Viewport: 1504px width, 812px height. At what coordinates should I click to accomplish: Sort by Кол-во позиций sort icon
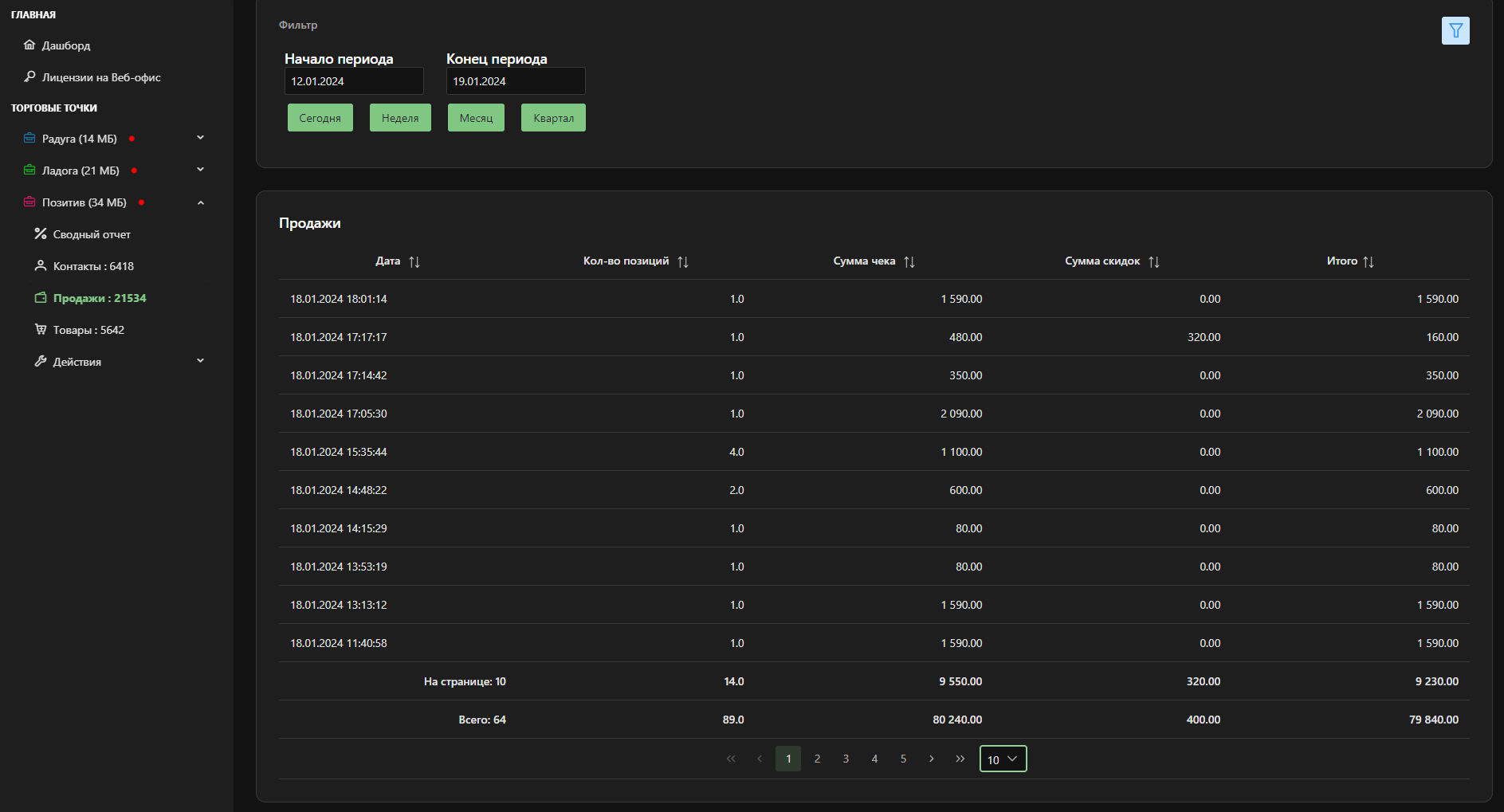(x=683, y=262)
